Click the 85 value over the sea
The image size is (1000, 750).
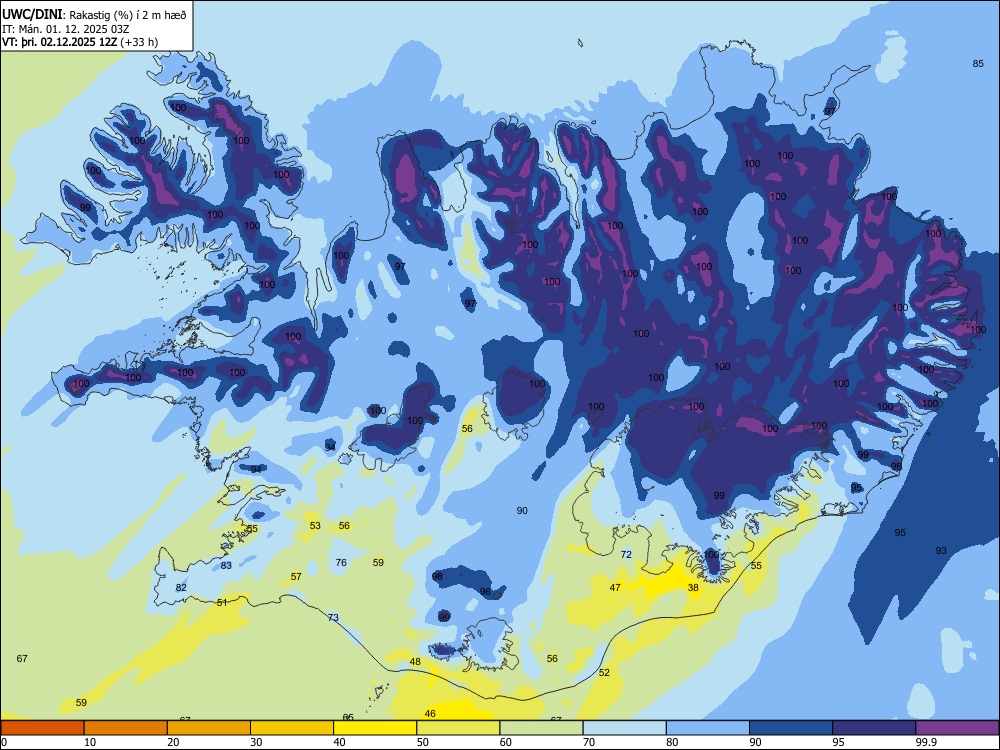(978, 63)
